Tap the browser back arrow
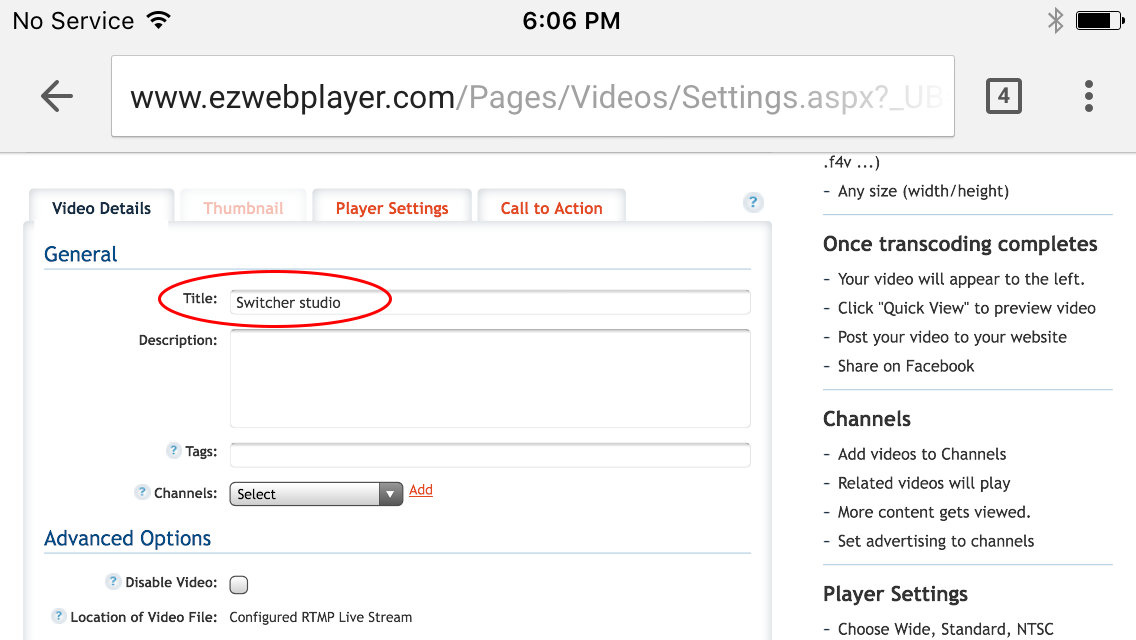This screenshot has width=1136, height=640. pyautogui.click(x=57, y=96)
